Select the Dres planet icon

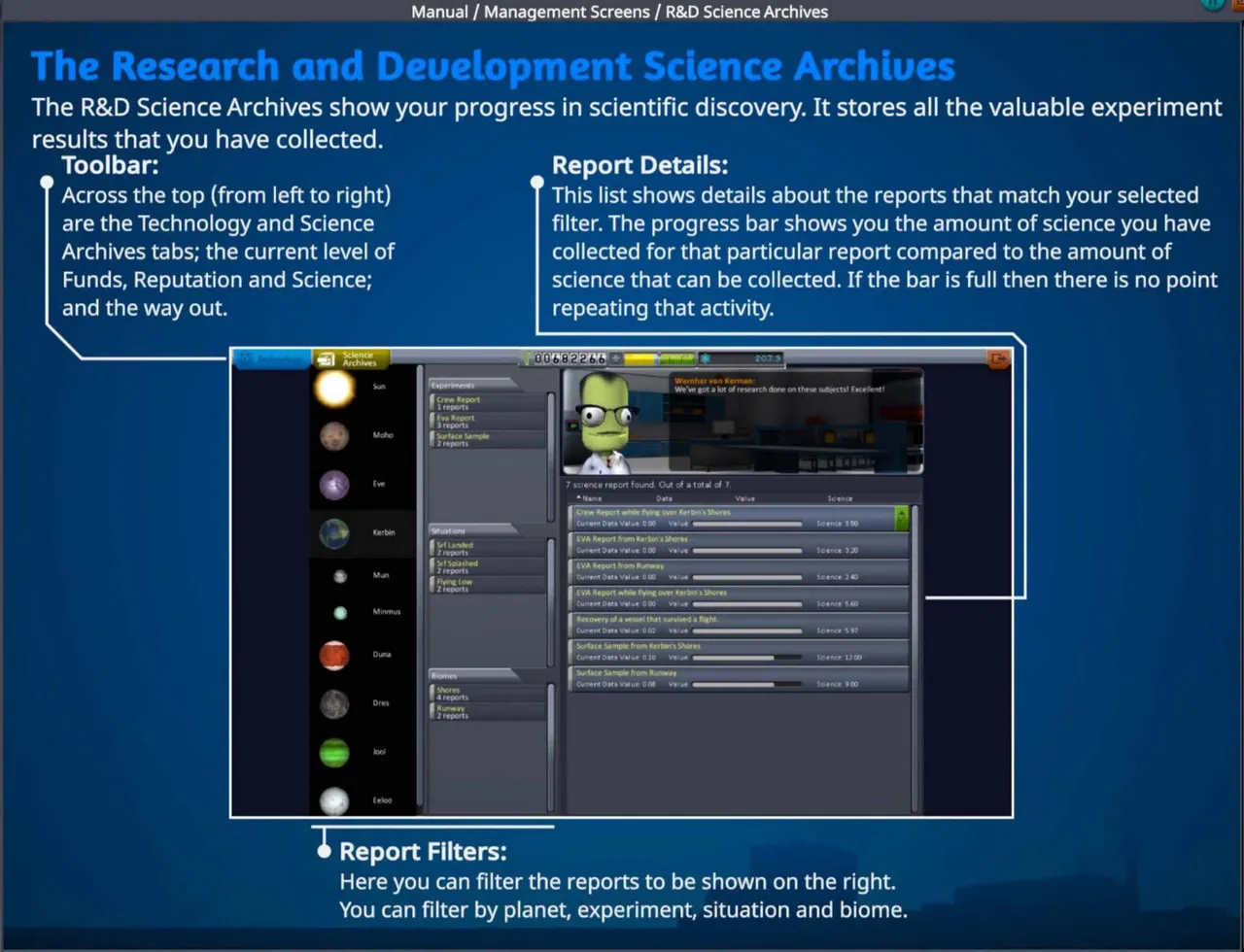[334, 703]
